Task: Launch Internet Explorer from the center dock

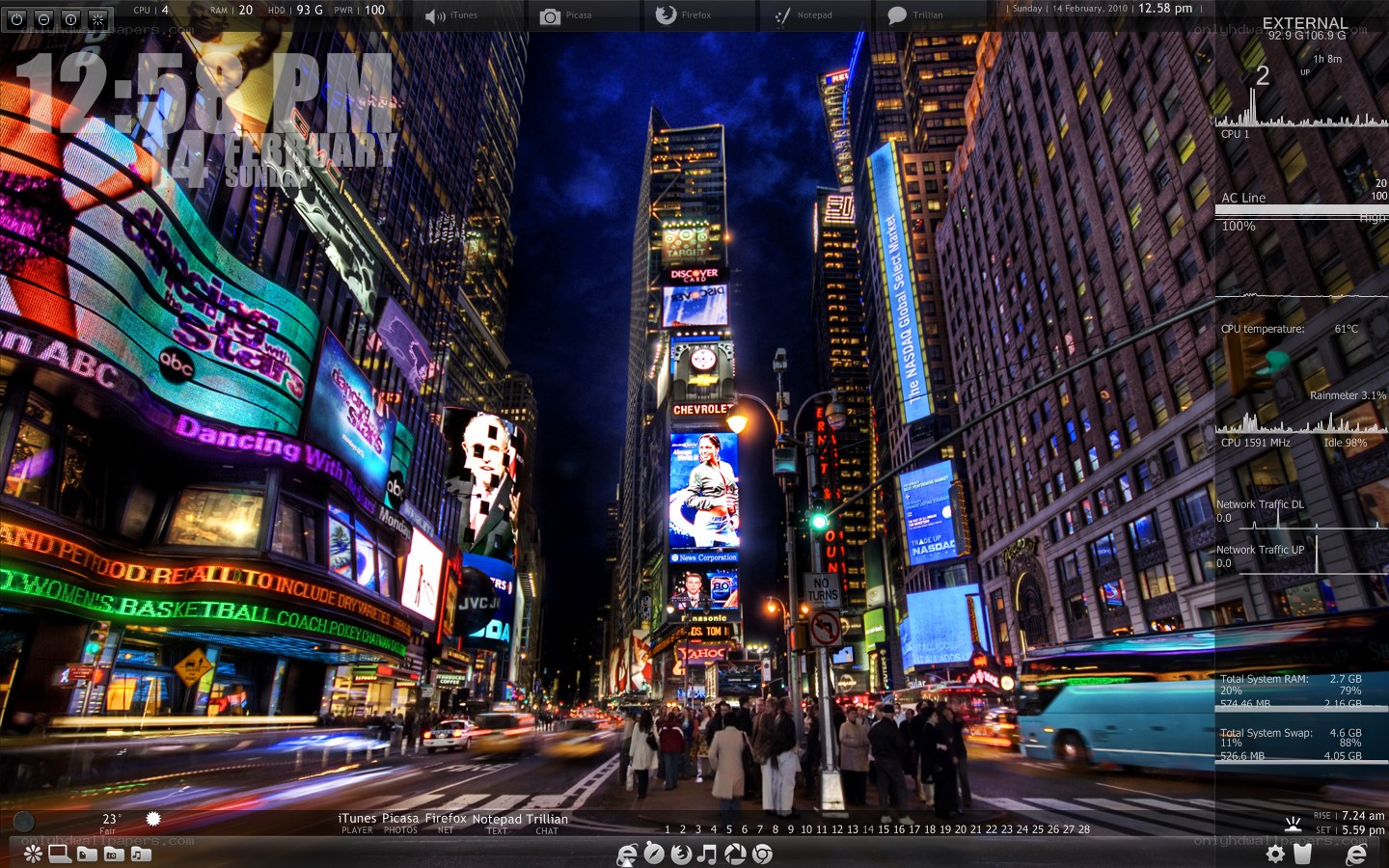Action: pyautogui.click(x=627, y=854)
